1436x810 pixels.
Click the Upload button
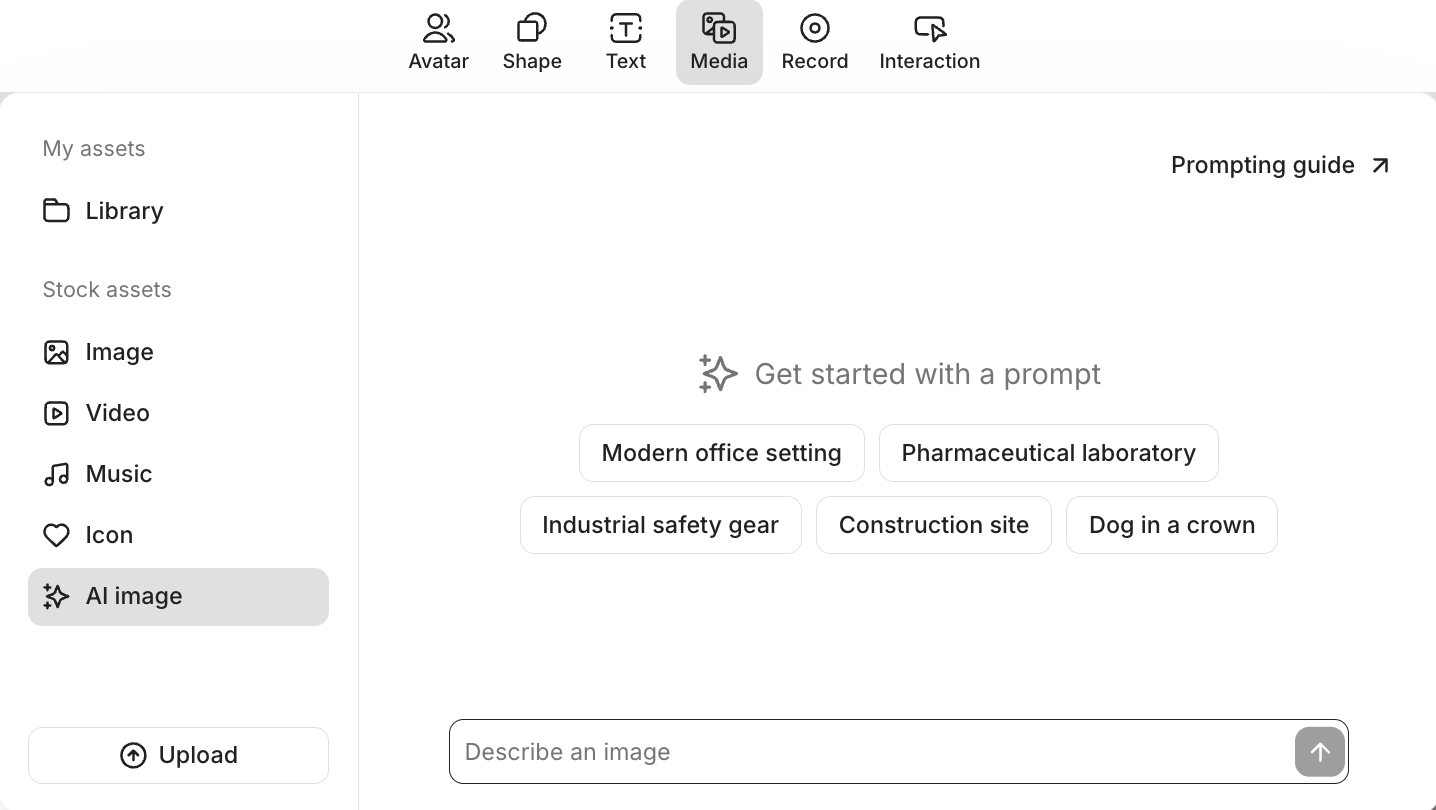coord(178,755)
